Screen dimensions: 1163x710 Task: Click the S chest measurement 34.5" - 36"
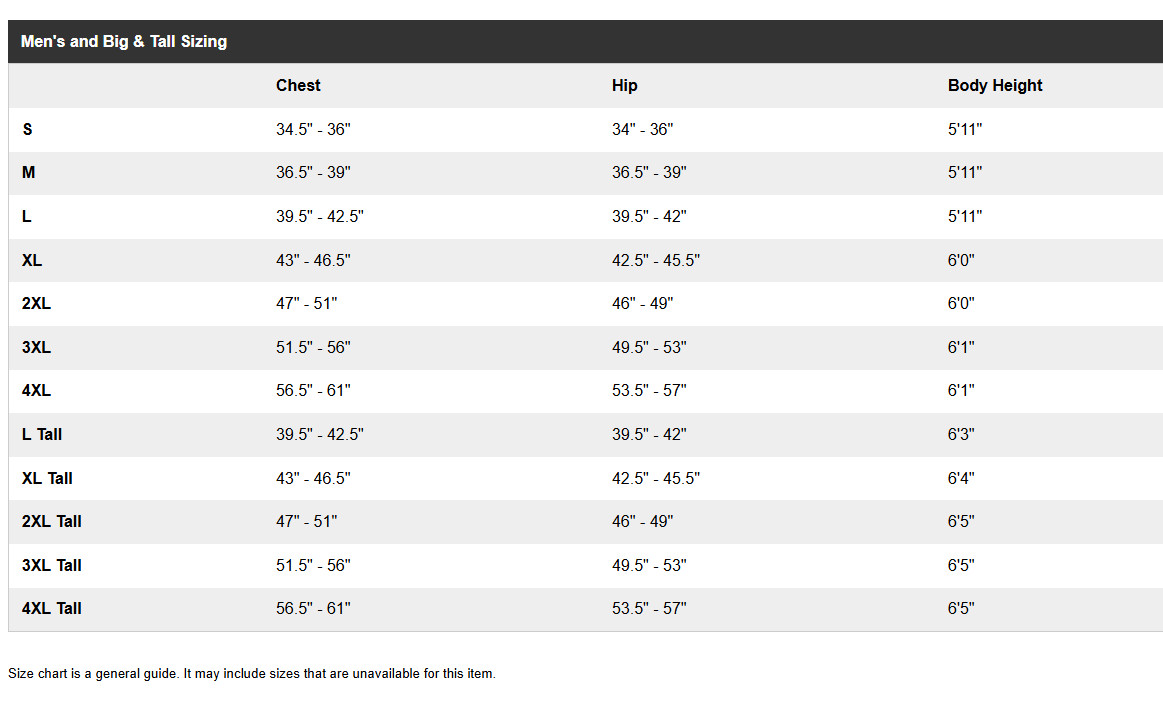pos(313,130)
